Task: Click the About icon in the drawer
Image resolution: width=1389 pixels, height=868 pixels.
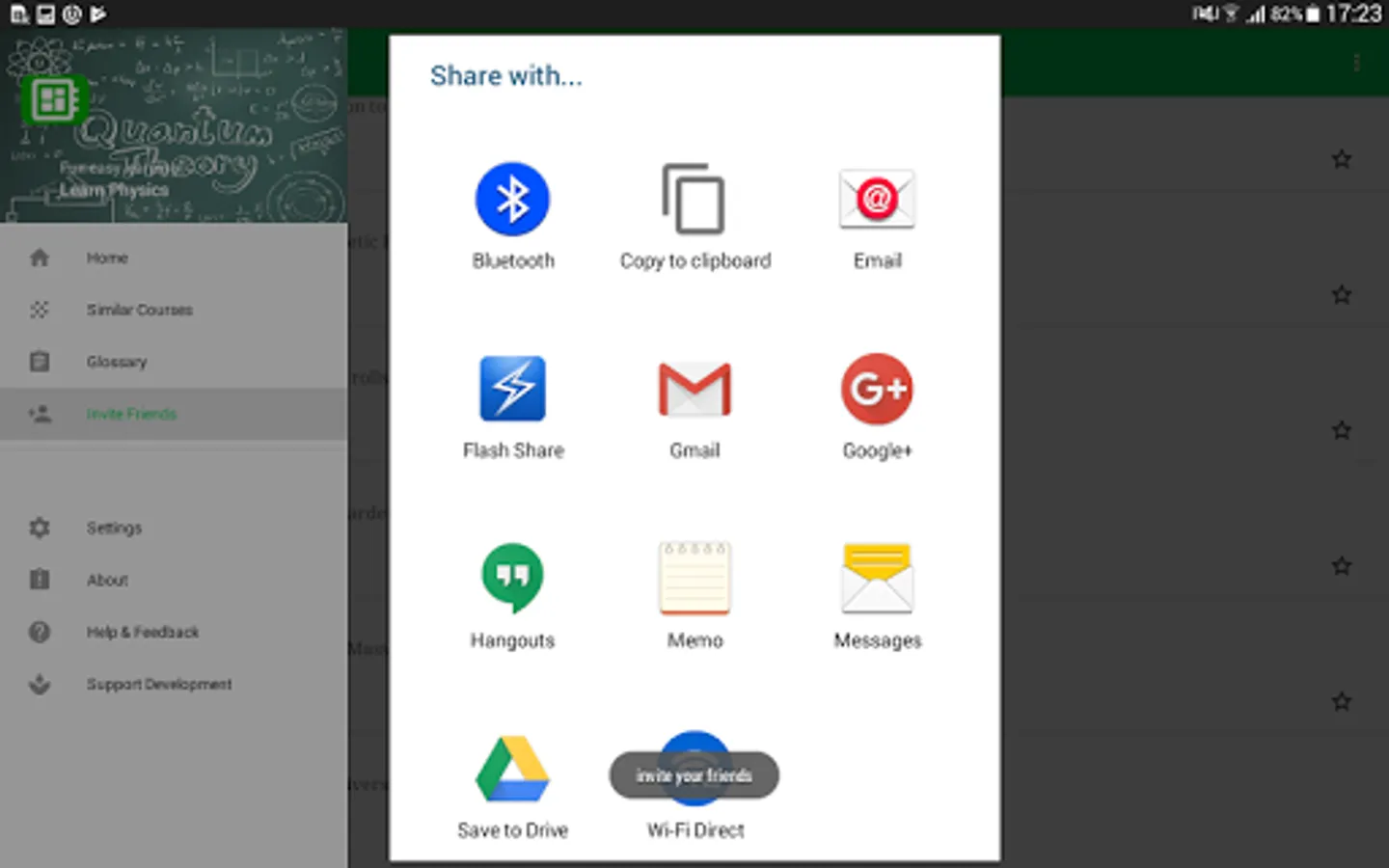Action: coord(40,580)
